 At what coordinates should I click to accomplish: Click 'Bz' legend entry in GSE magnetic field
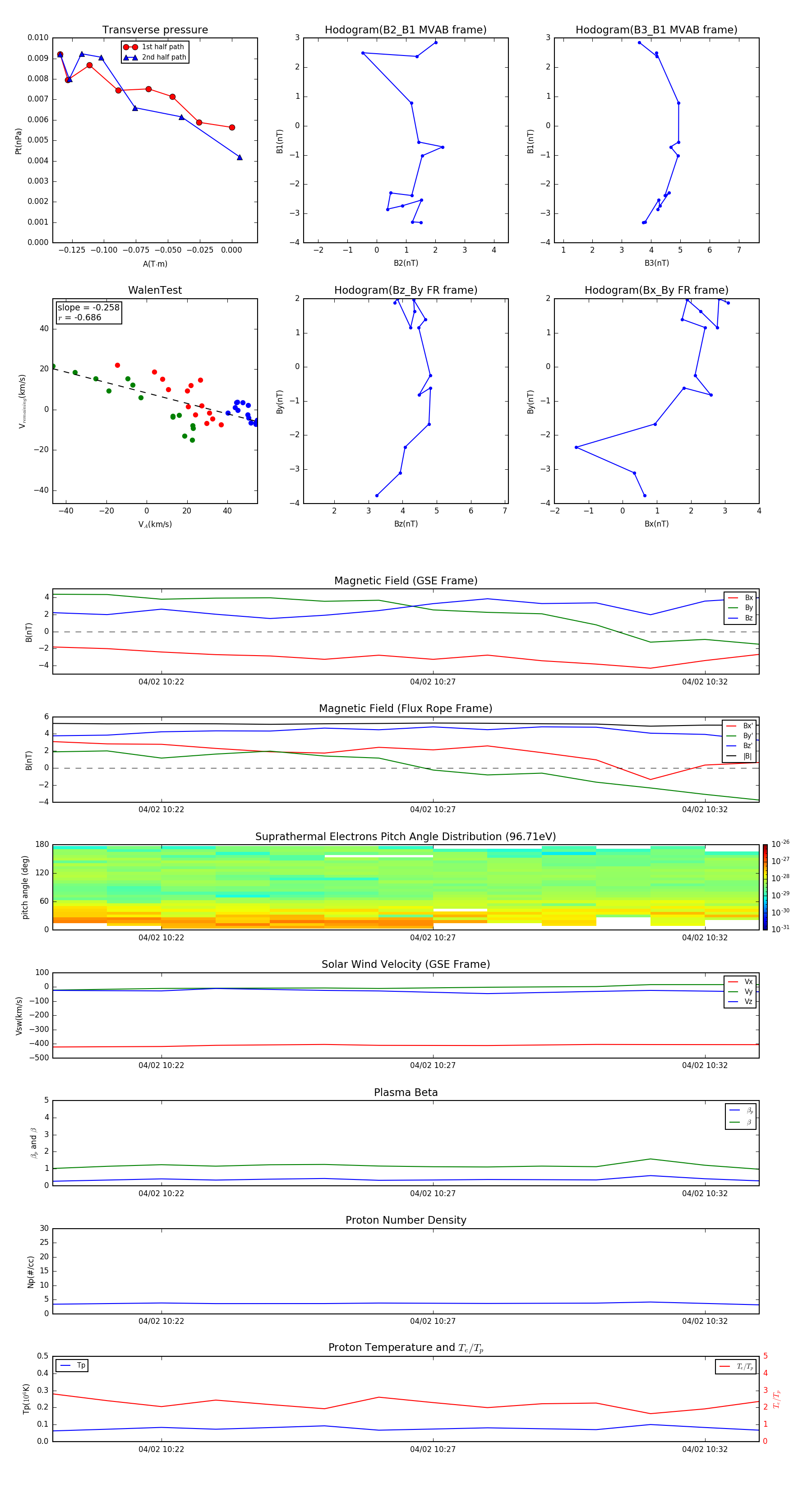(741, 619)
